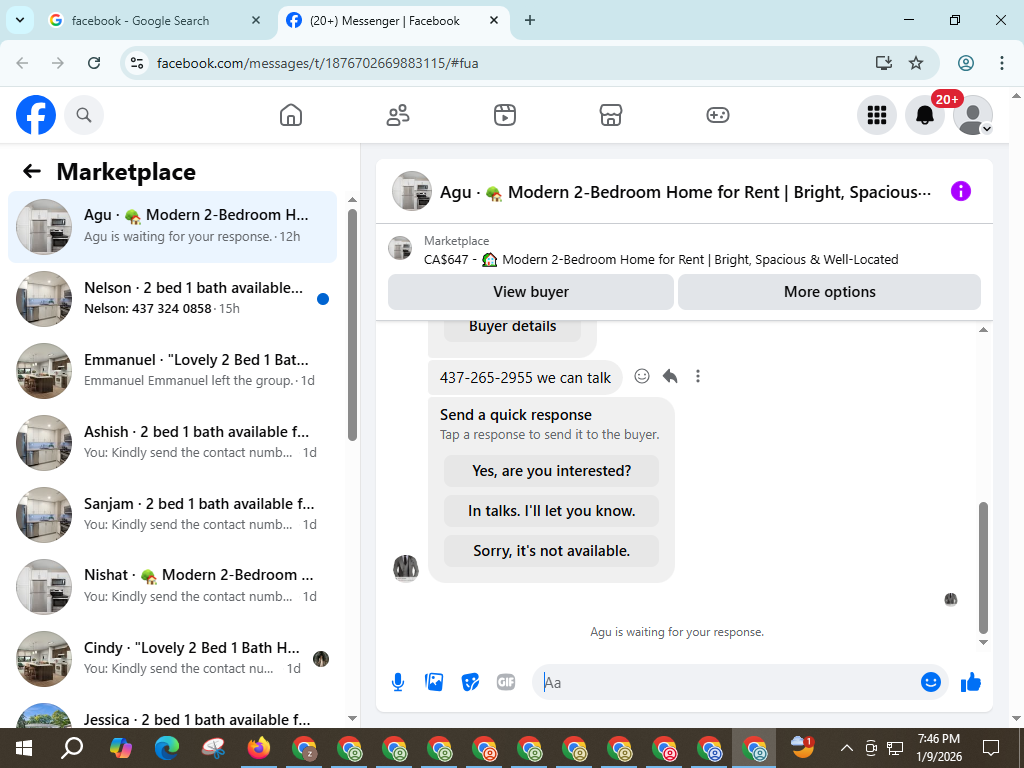This screenshot has height=768, width=1024.
Task: Open the tab search dropdown arrow
Action: [20, 20]
